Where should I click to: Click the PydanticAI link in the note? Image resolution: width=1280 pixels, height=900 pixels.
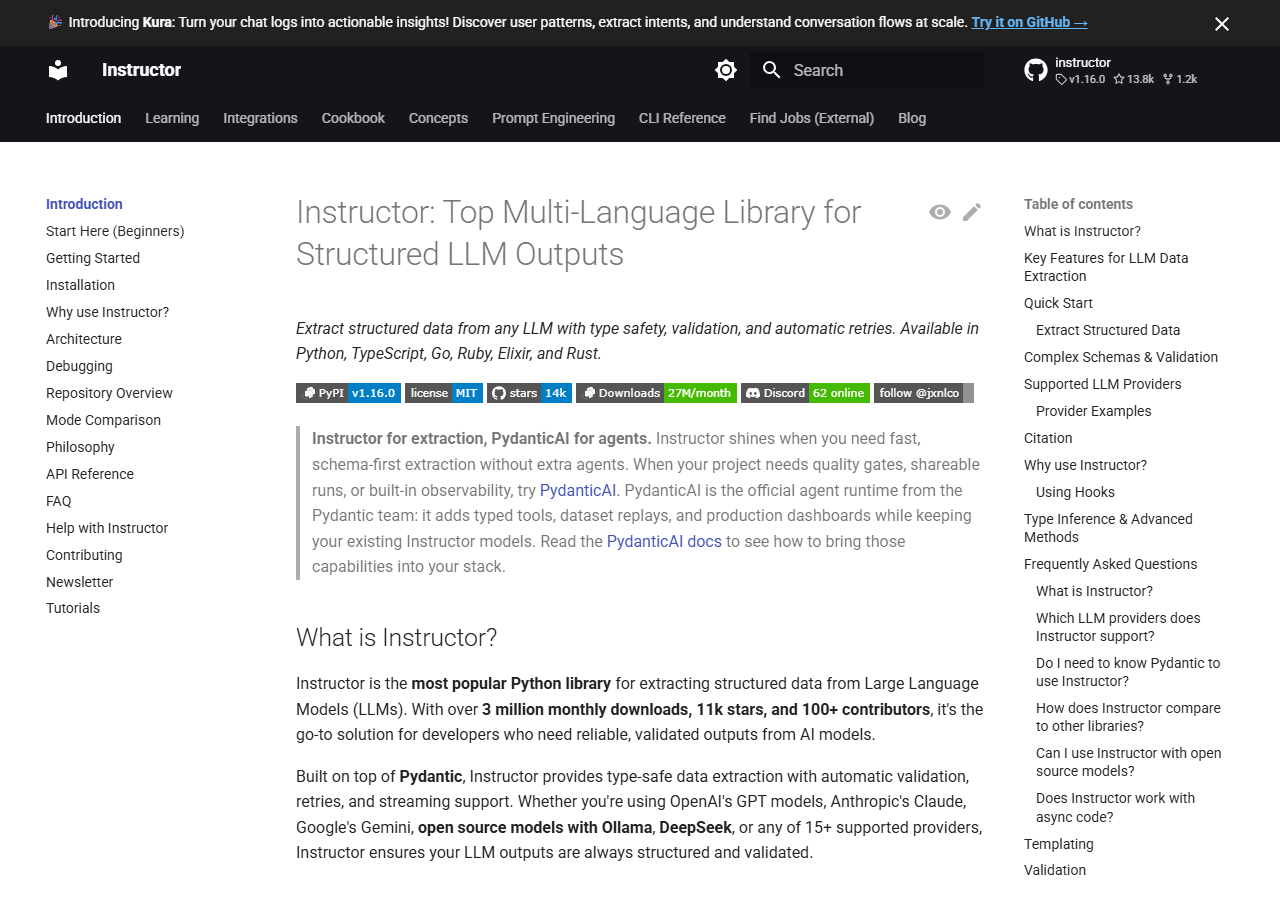578,490
